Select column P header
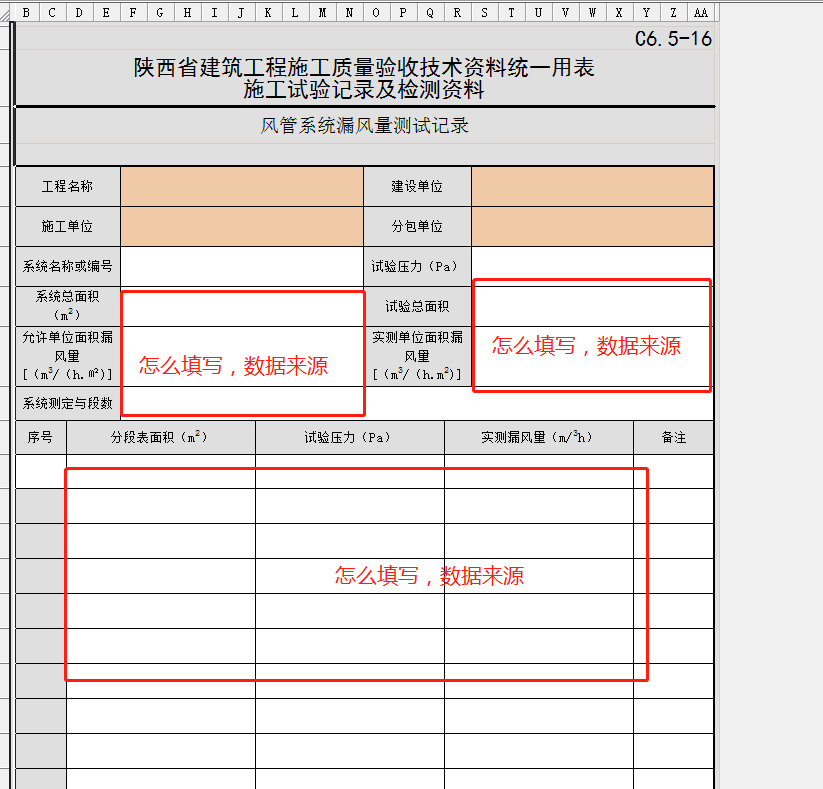Screen dimensions: 823x789 pyautogui.click(x=403, y=13)
